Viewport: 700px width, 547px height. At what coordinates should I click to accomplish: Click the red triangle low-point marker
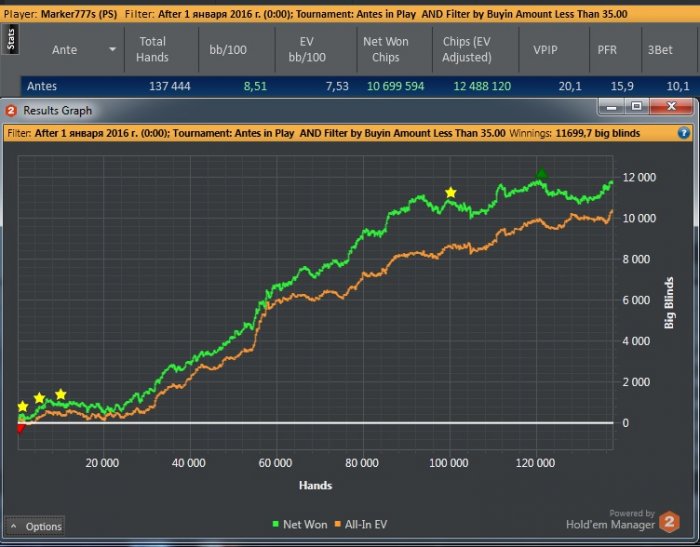click(x=21, y=428)
